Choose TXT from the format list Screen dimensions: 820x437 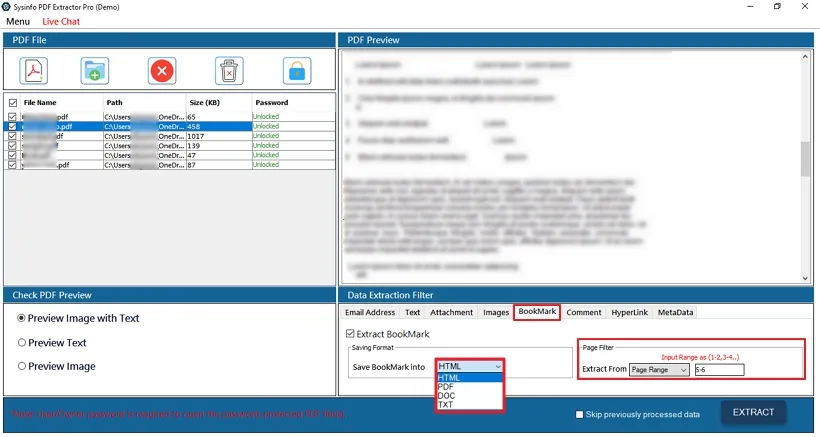pyautogui.click(x=470, y=405)
